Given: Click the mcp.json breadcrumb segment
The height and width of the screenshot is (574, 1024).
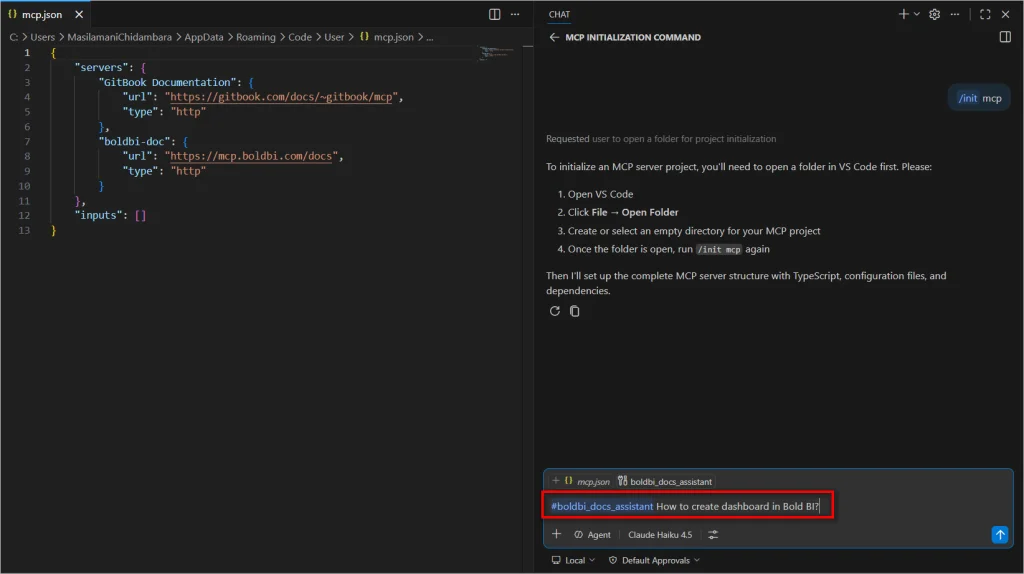Looking at the screenshot, I should pos(387,37).
